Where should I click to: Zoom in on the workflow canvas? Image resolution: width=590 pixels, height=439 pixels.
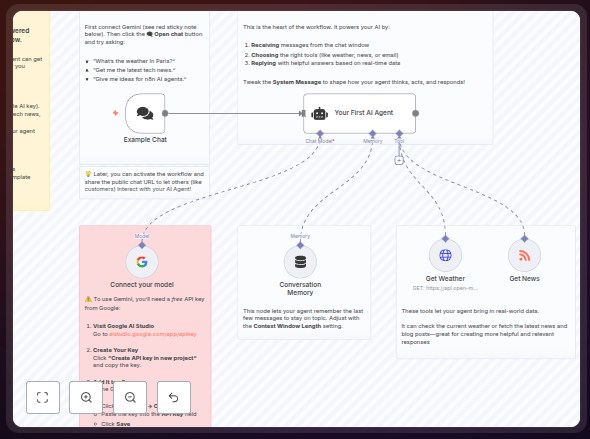point(86,397)
